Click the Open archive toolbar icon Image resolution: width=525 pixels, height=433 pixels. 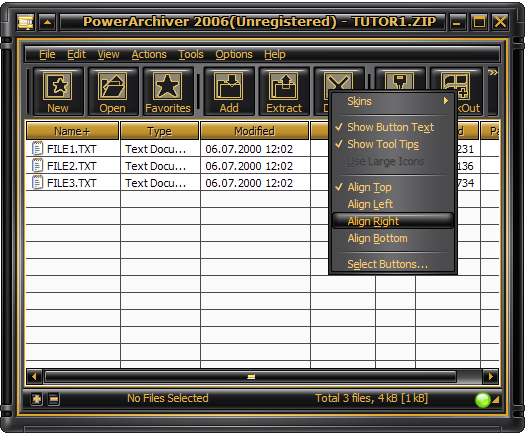click(x=112, y=86)
